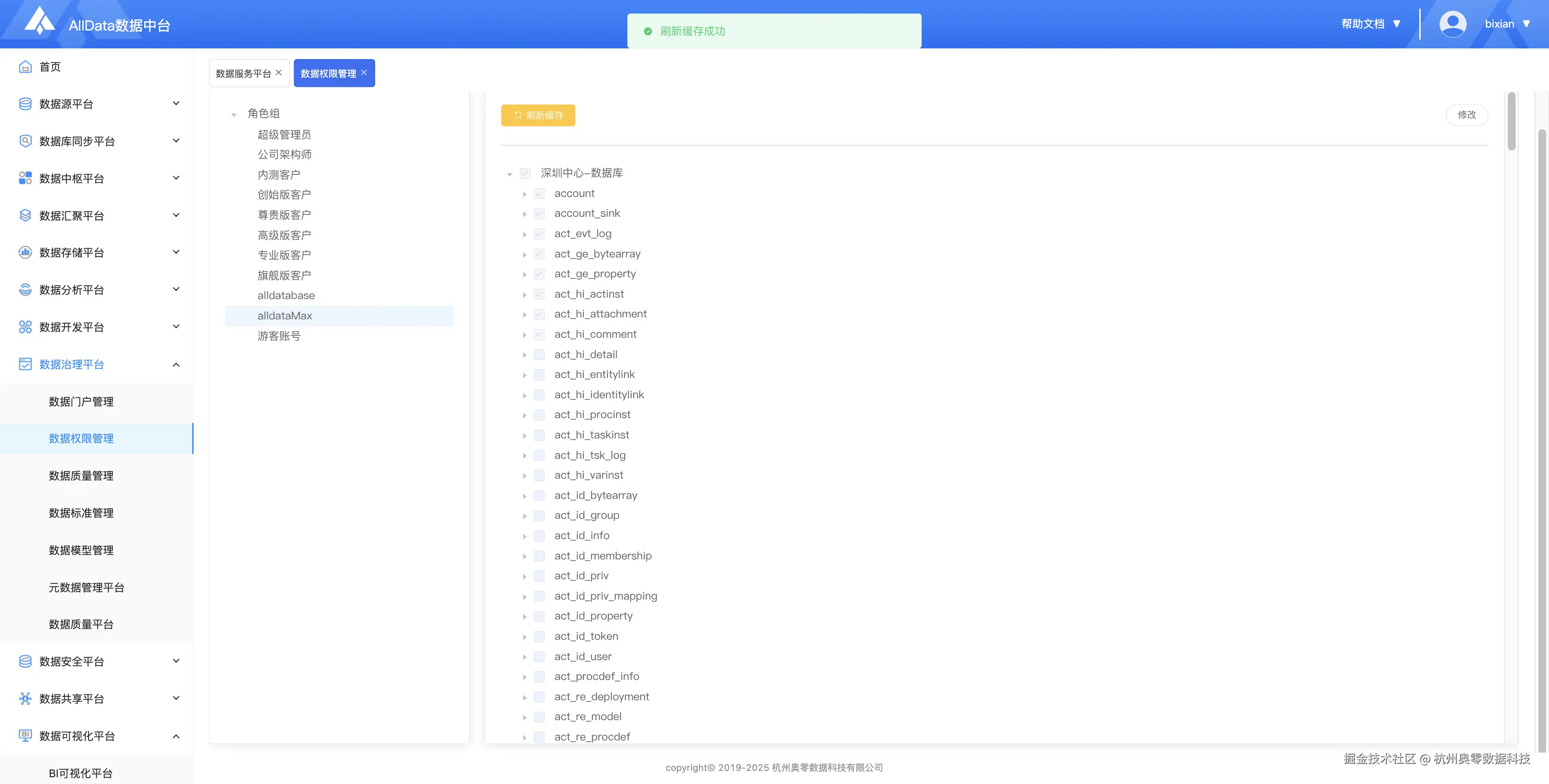The image size is (1549, 784).
Task: Click the permissions panel vertical scrollbar
Action: click(1511, 121)
